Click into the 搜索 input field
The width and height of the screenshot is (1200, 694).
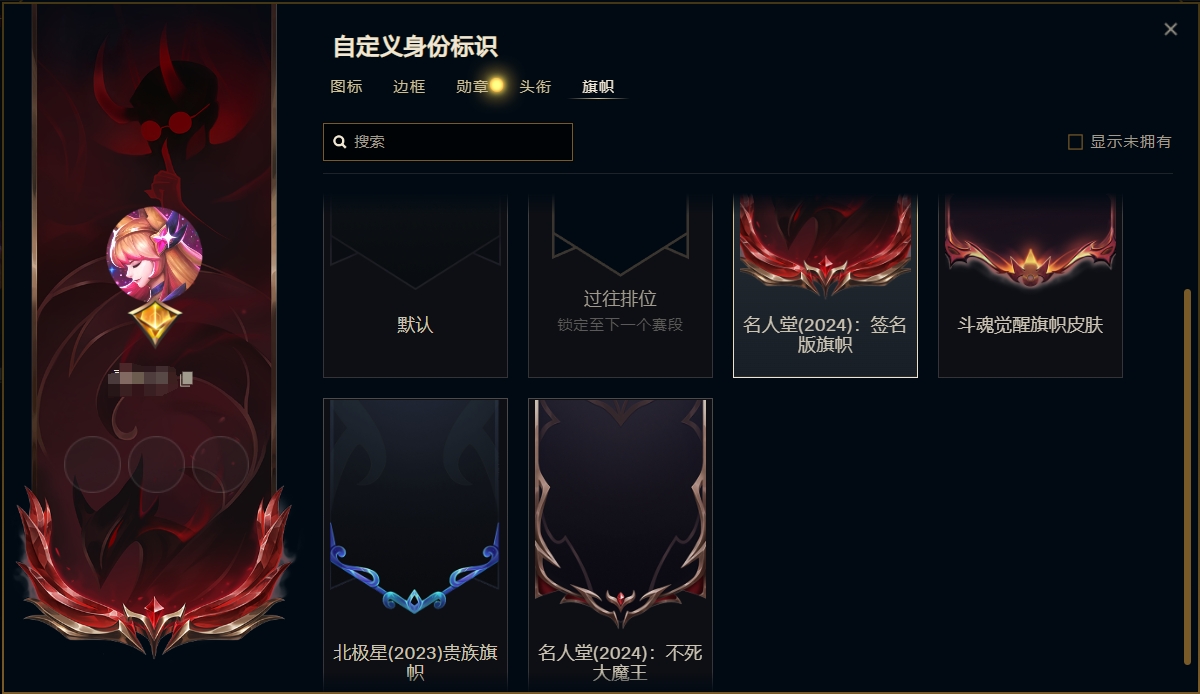click(448, 142)
